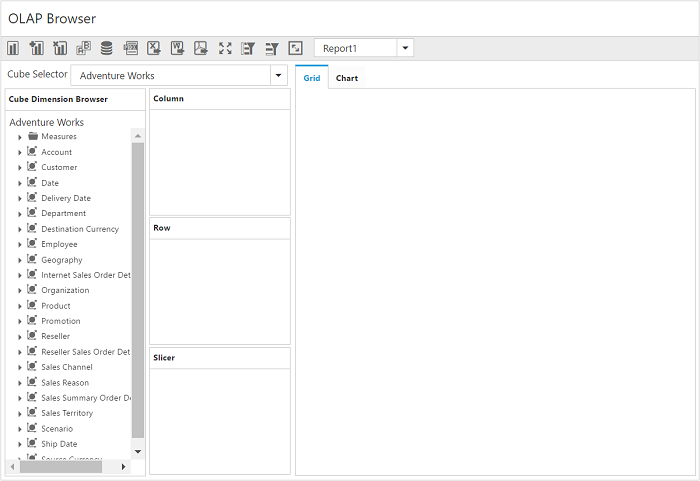Click the first bar chart toolbar icon
The height and width of the screenshot is (481, 700).
pos(13,48)
